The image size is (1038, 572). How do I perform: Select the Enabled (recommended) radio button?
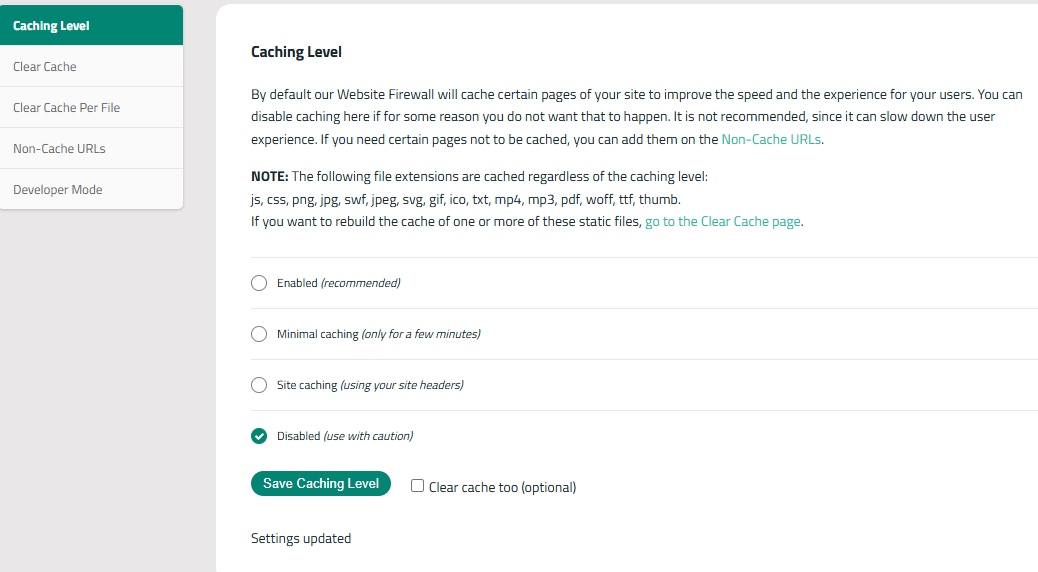click(x=259, y=283)
